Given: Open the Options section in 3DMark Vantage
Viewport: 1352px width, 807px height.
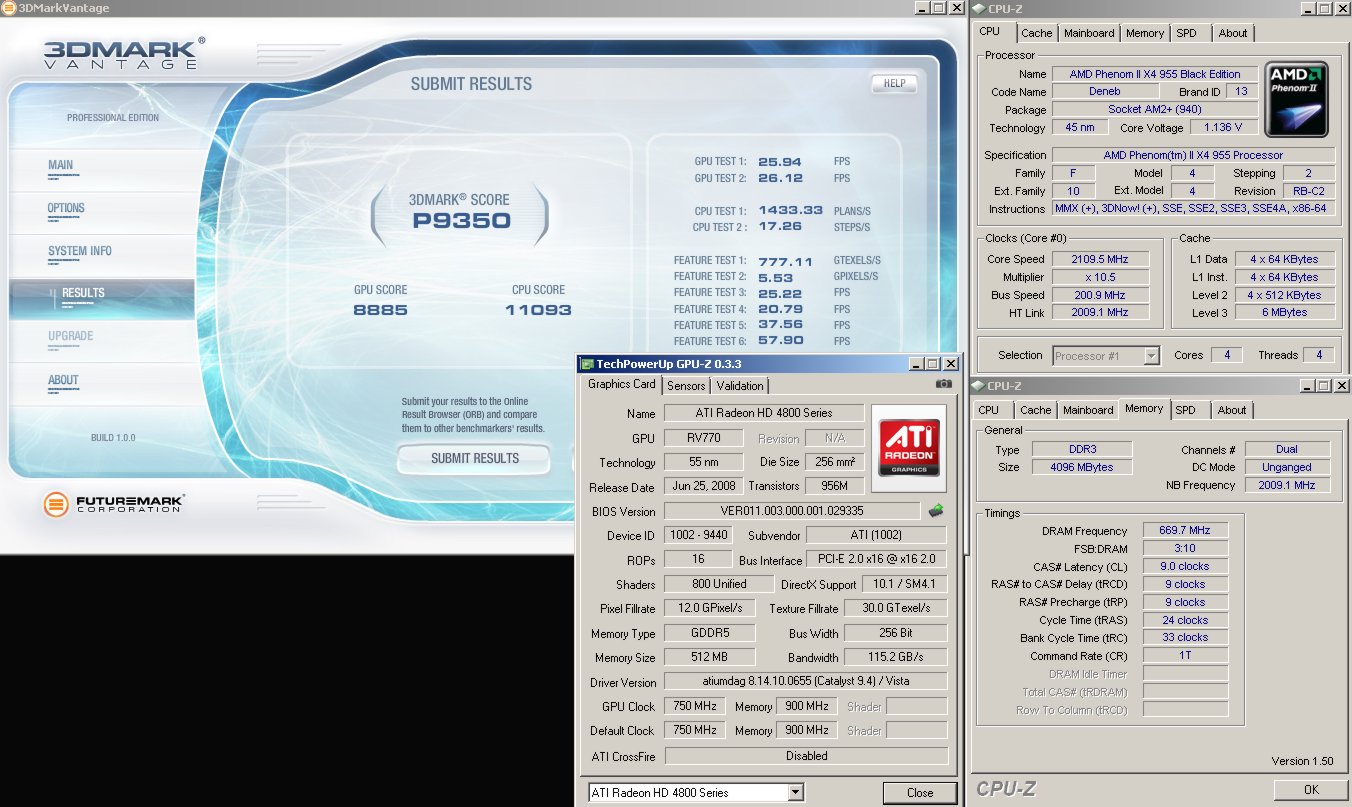Looking at the screenshot, I should point(66,208).
